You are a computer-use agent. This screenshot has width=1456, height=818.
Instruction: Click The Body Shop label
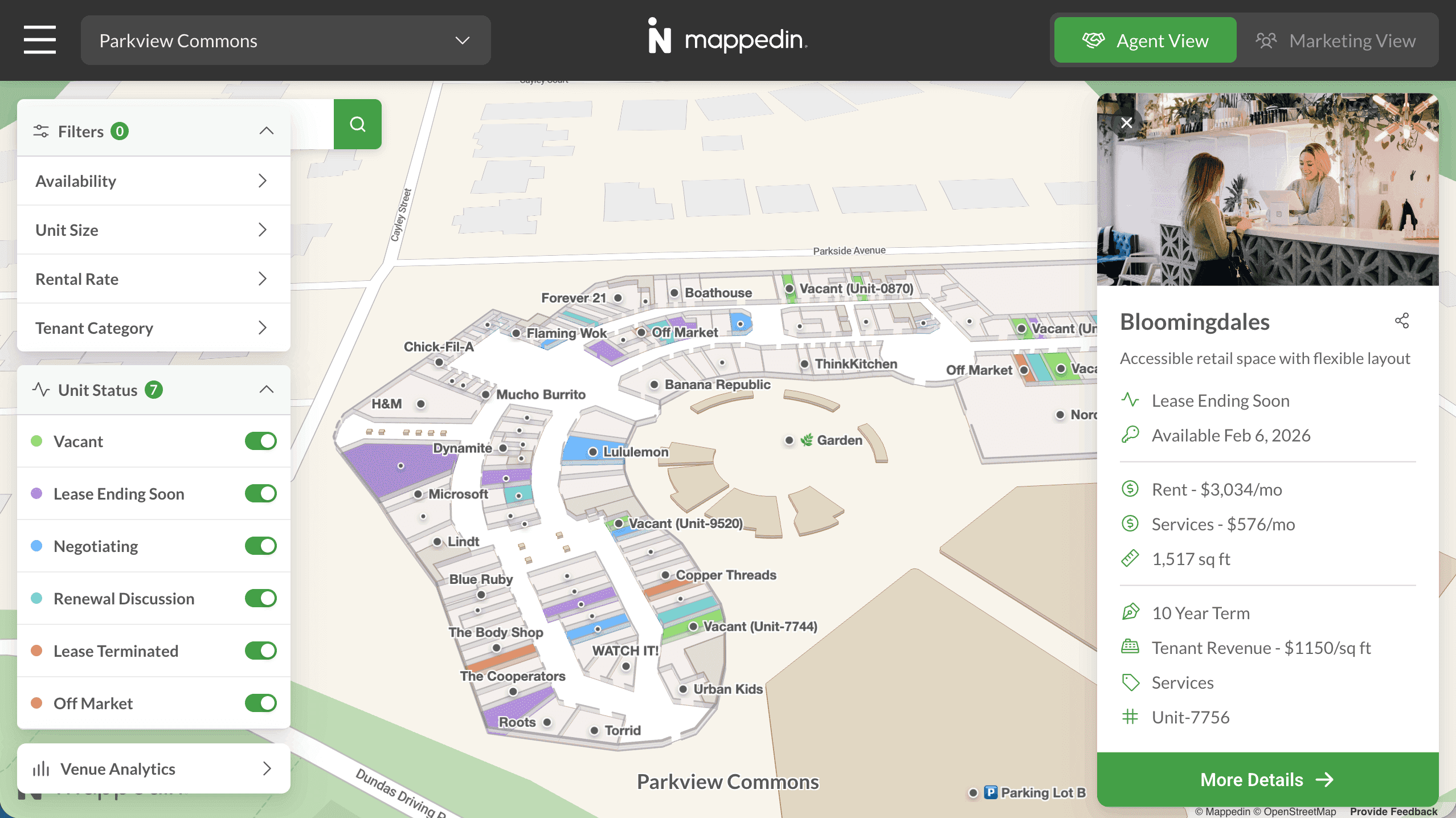coord(496,632)
